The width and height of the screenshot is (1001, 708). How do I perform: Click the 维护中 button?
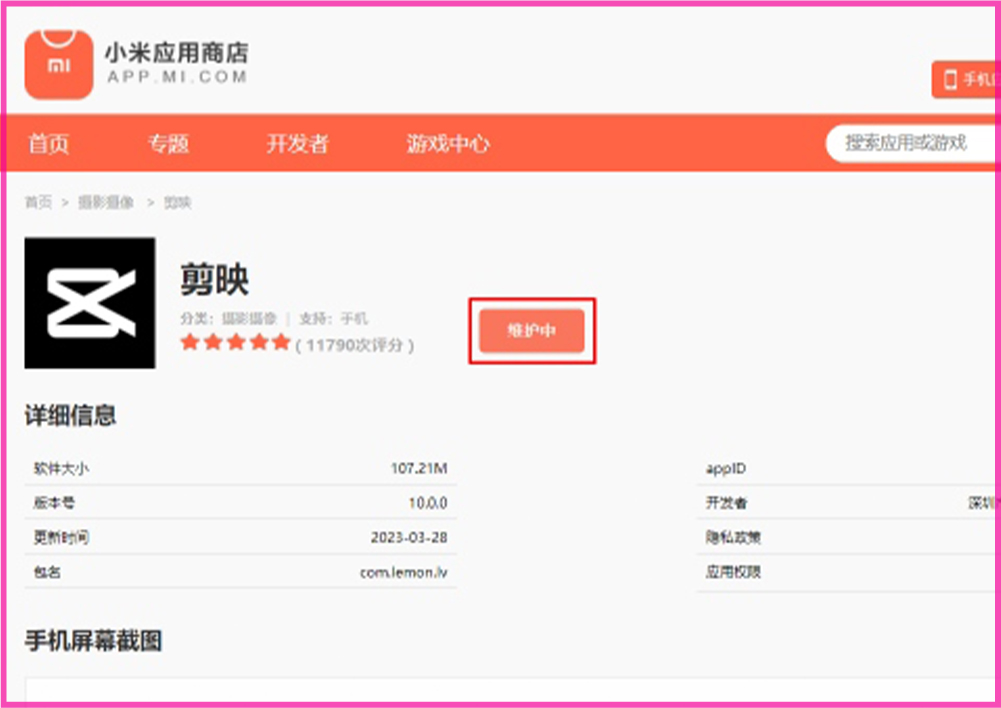tap(532, 331)
